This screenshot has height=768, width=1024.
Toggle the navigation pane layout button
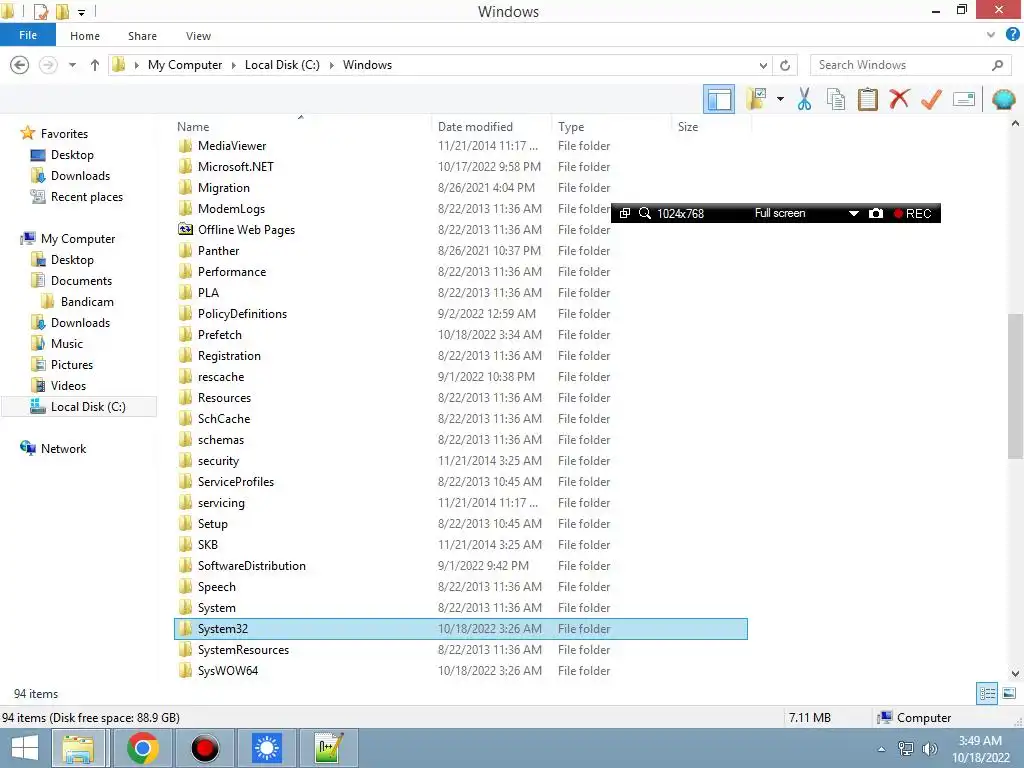(718, 99)
